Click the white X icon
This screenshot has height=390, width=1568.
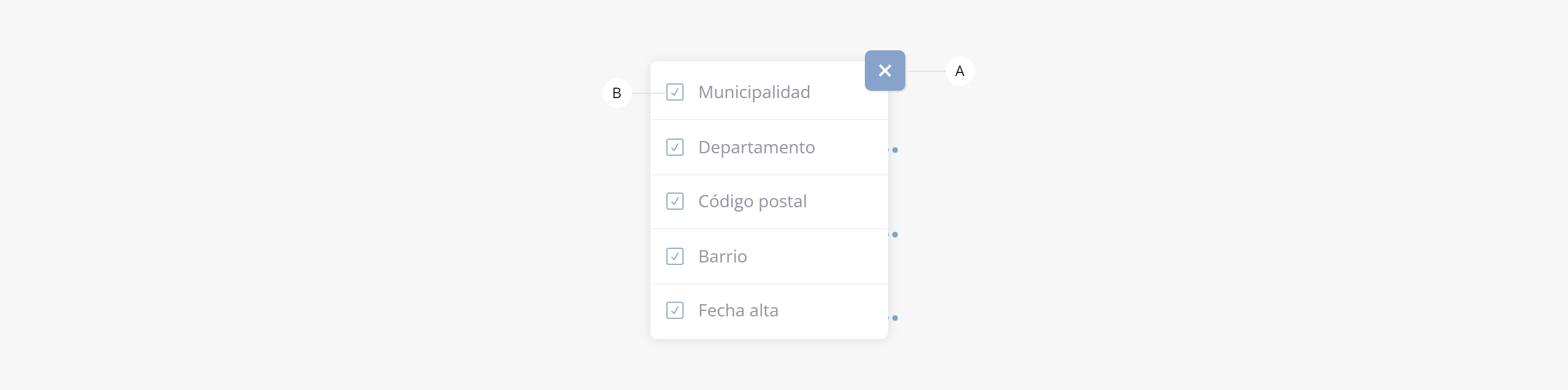click(884, 71)
